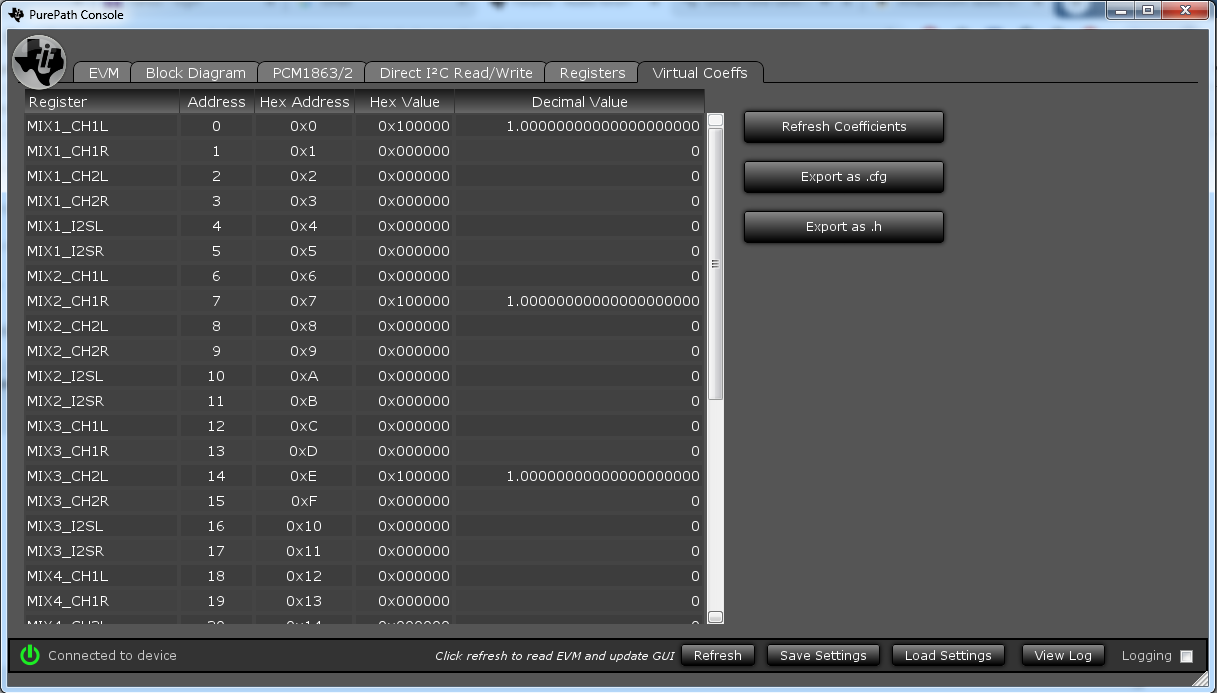Open the Block Diagram tab
1217x693 pixels.
(195, 73)
